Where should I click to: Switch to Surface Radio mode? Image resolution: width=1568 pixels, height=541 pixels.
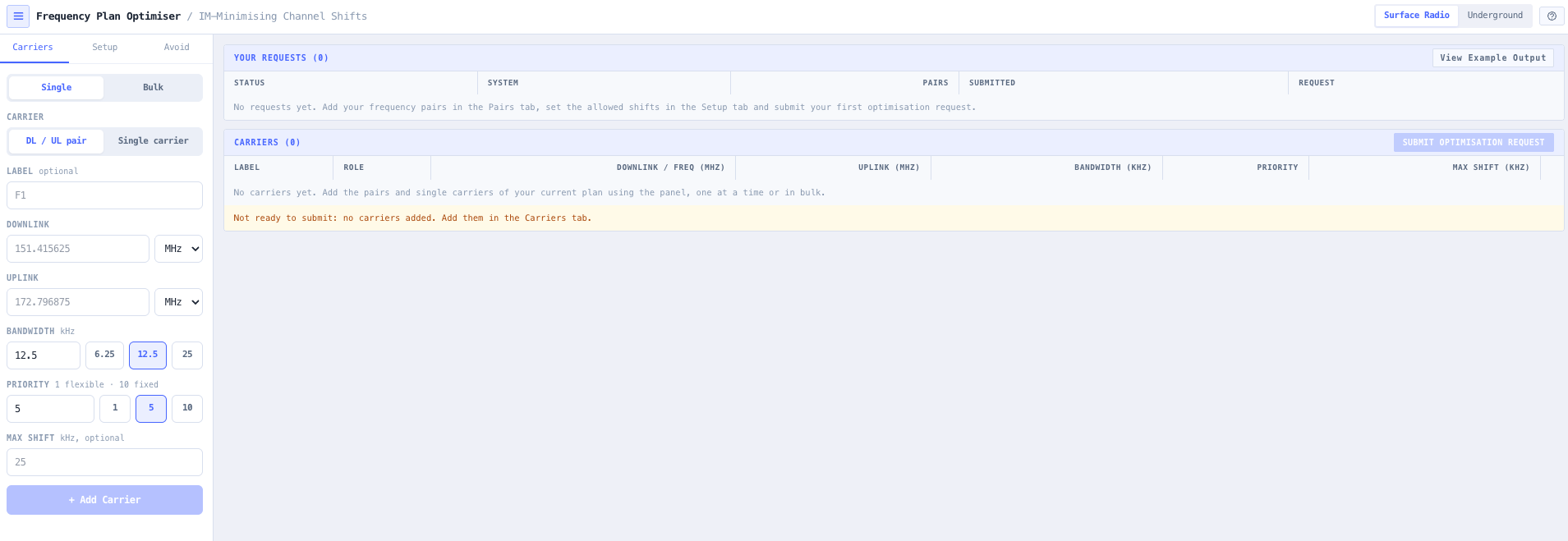(x=1417, y=16)
